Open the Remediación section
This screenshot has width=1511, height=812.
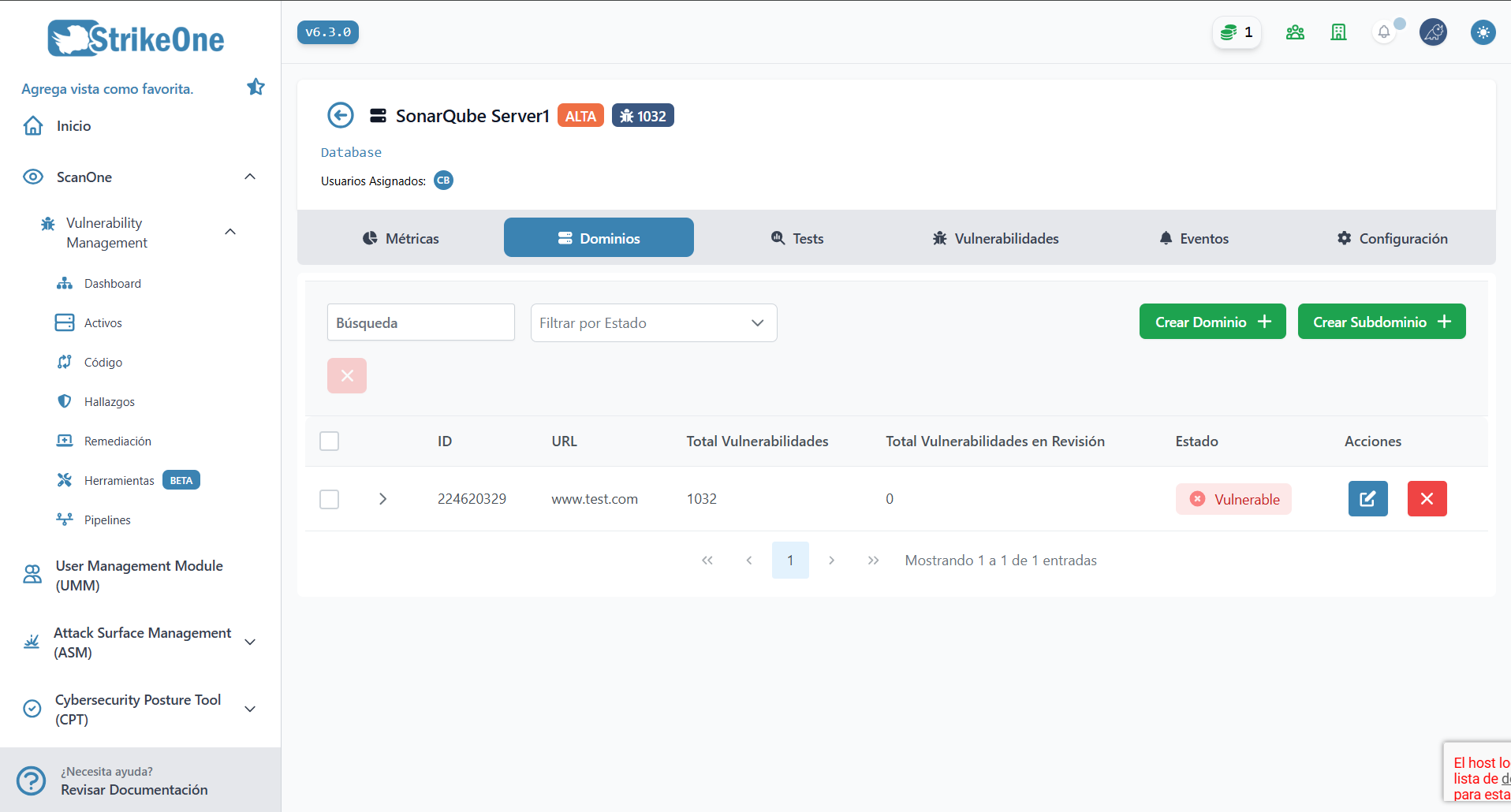click(x=117, y=441)
